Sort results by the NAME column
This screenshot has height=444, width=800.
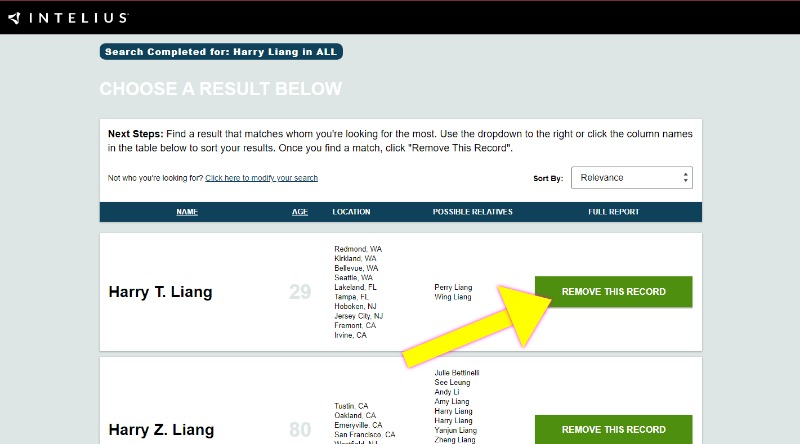[187, 212]
